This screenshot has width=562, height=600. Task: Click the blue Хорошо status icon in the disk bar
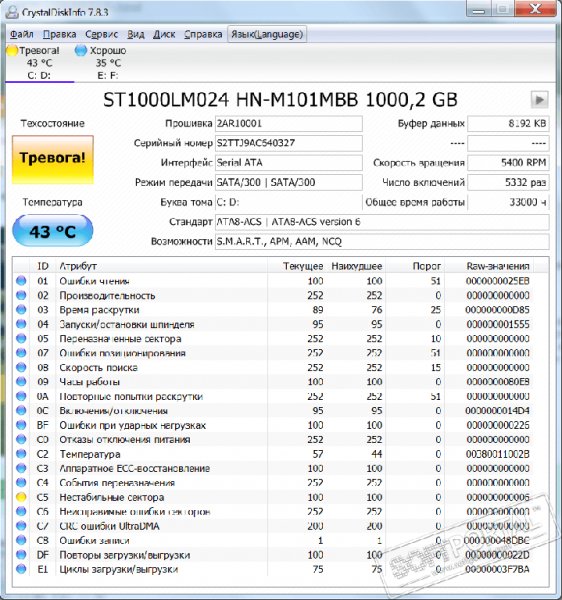(81, 51)
